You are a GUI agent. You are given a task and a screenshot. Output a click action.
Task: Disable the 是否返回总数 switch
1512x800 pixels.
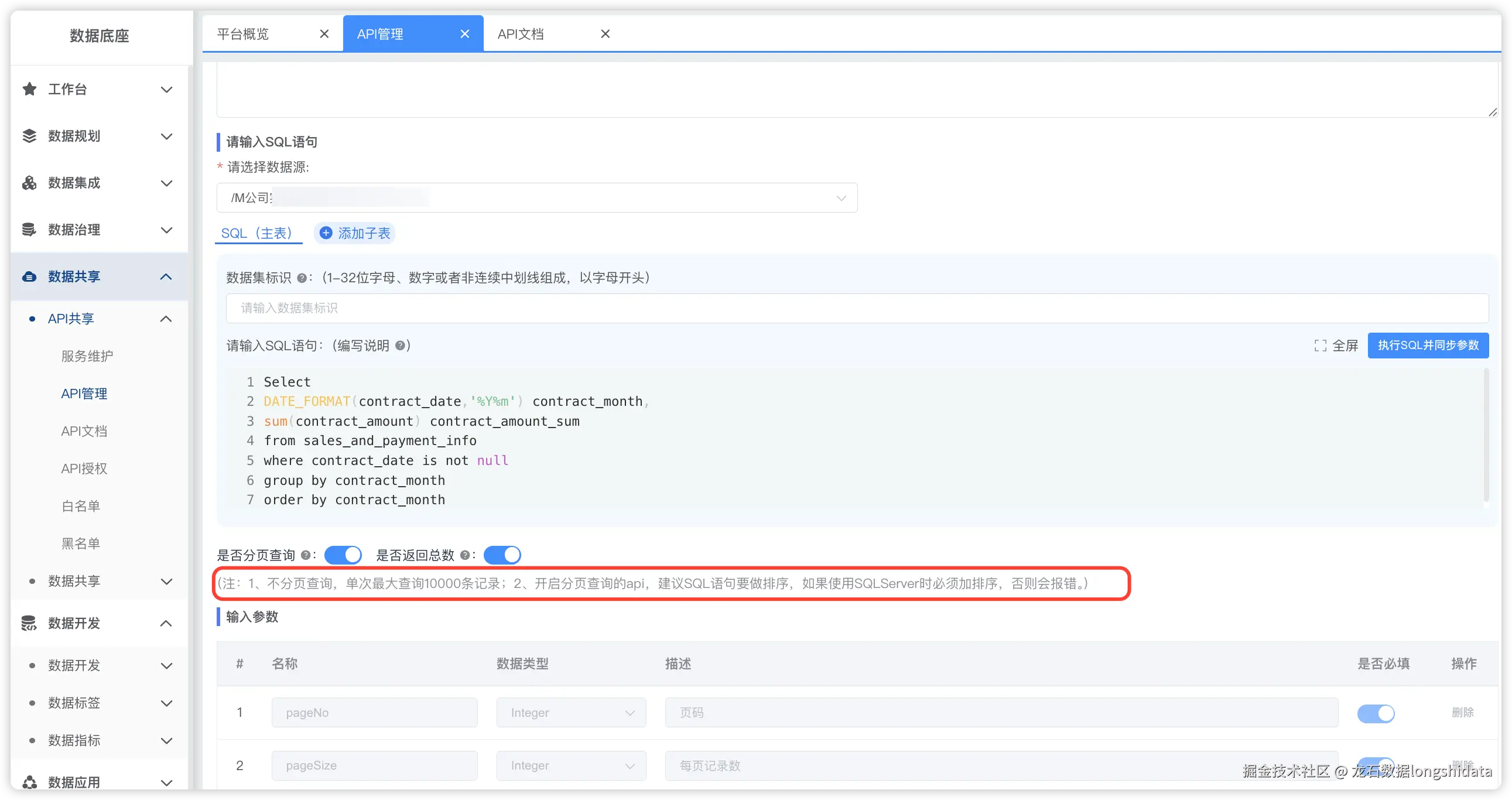tap(502, 555)
